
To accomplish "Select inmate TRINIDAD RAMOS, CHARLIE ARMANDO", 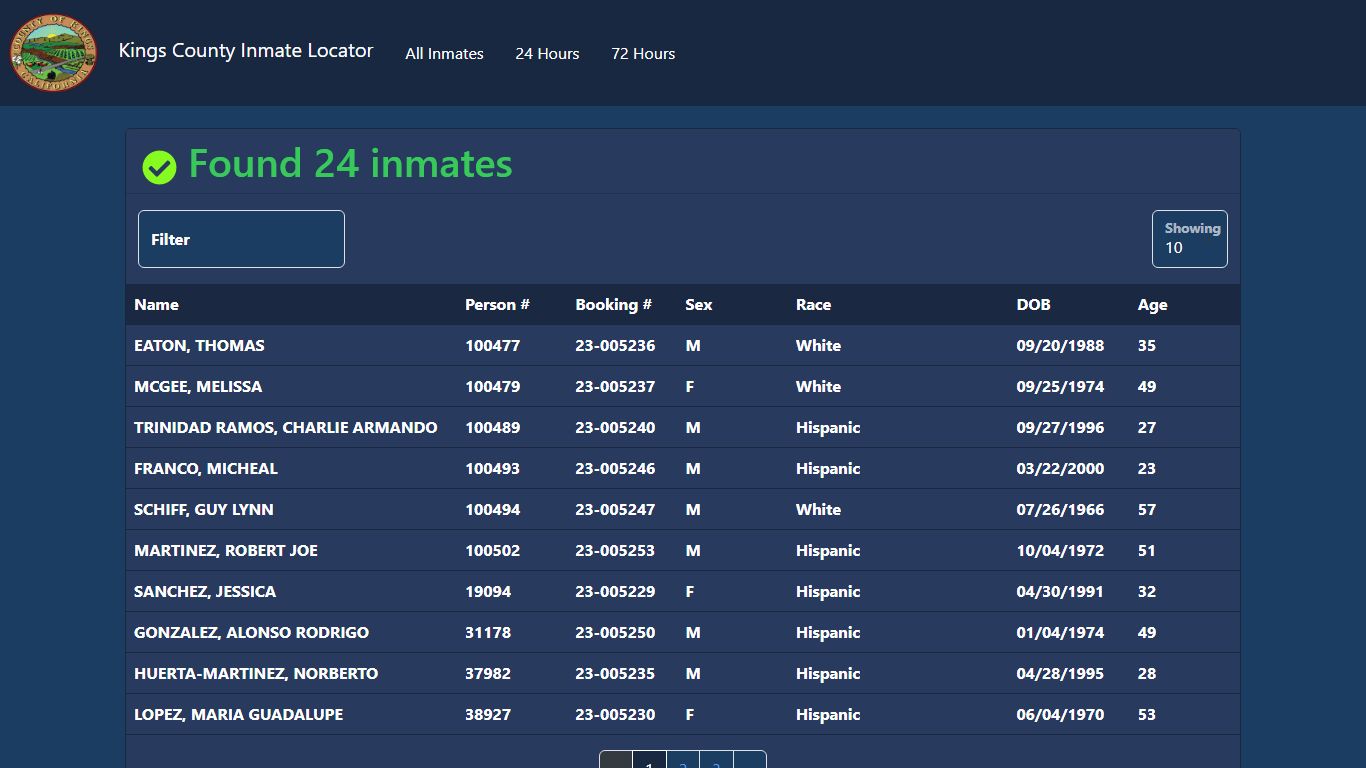I will click(286, 428).
